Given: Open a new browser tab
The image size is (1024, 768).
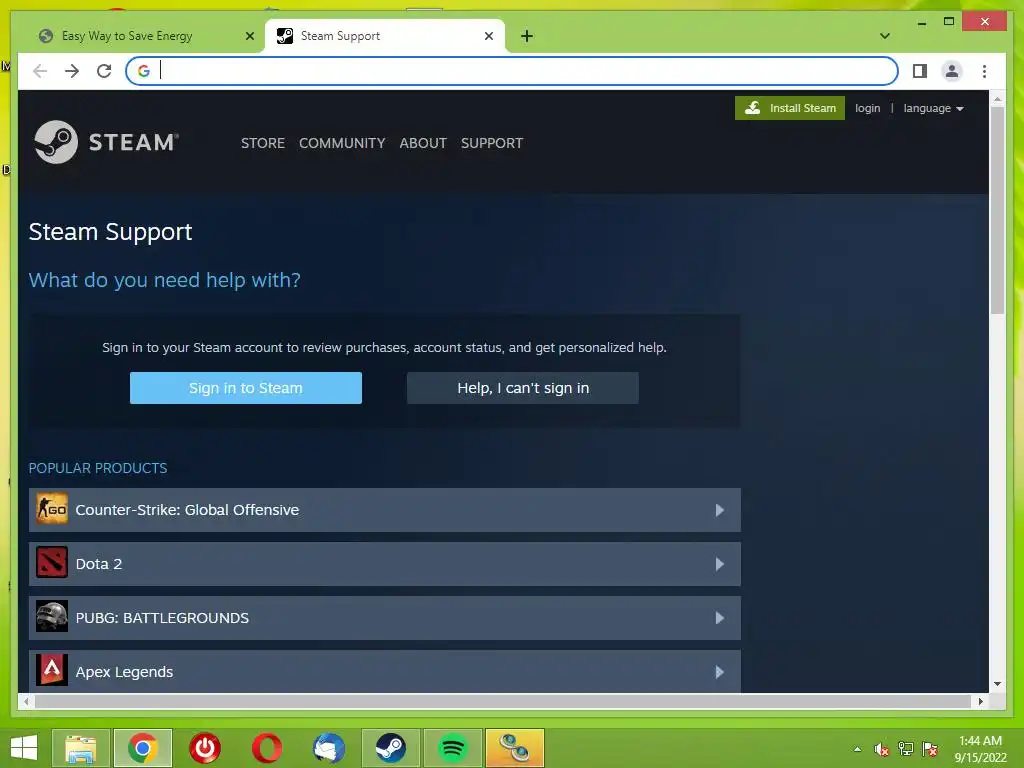Looking at the screenshot, I should [527, 36].
